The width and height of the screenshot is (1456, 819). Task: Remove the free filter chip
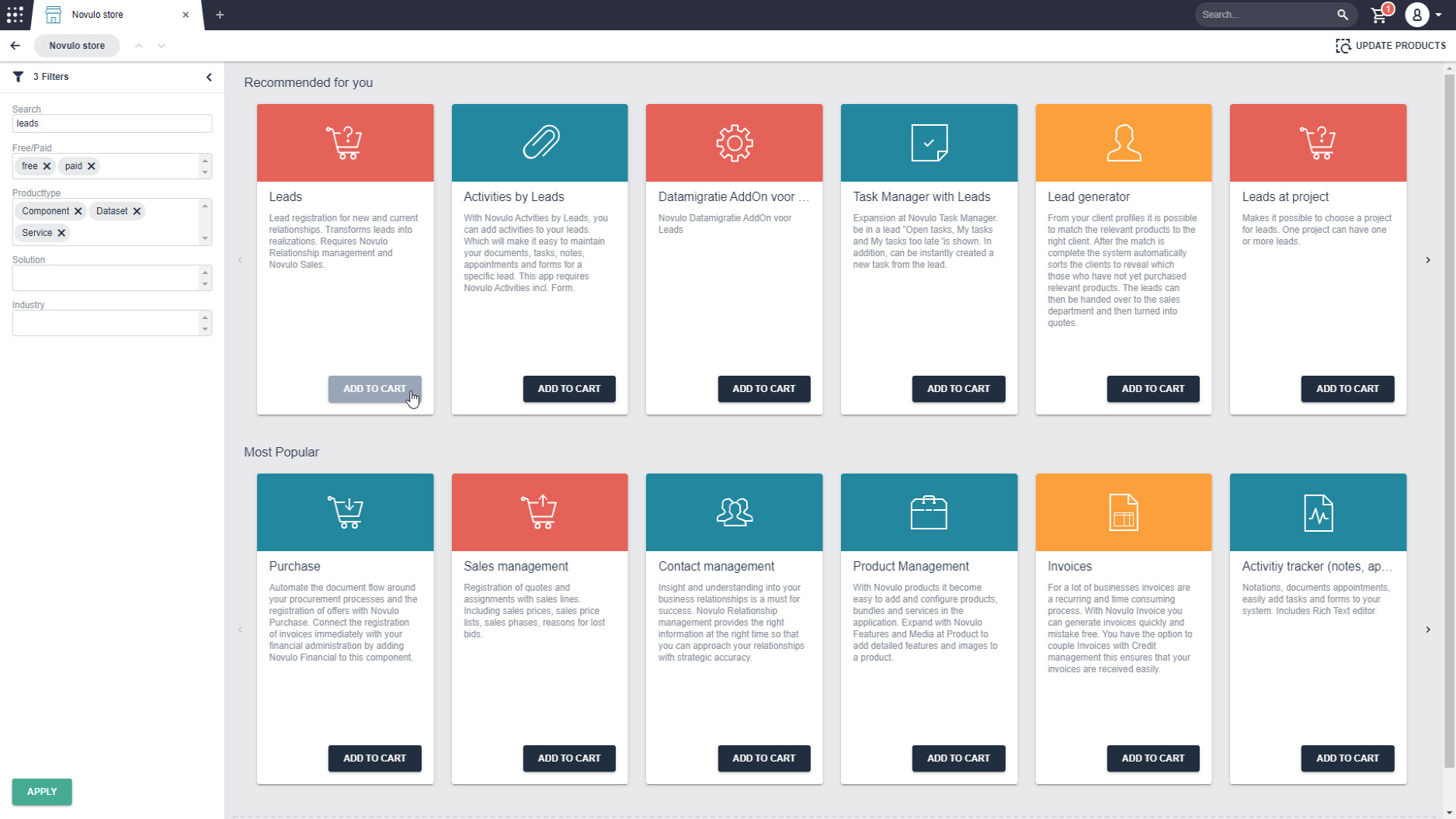click(x=47, y=166)
